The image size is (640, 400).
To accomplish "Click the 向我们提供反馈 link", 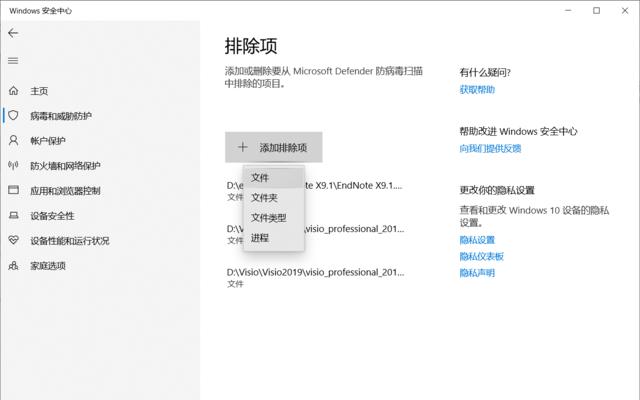I will click(x=490, y=149).
